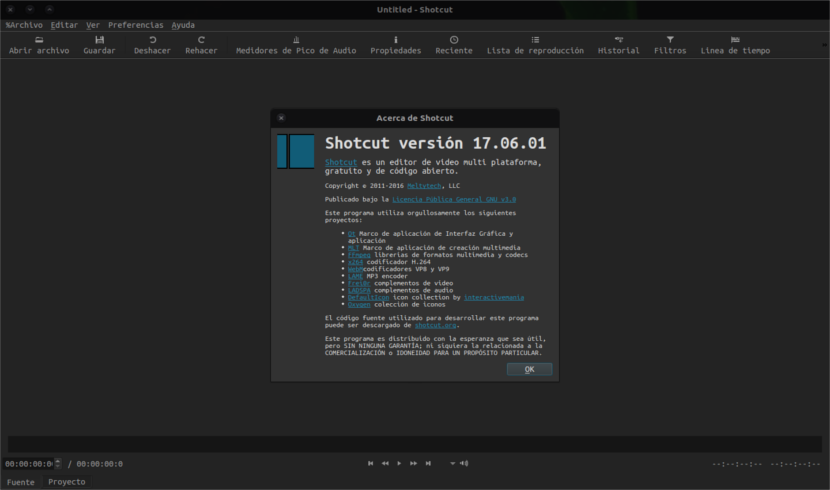Follow the MLT project link
Viewport: 830px width, 490px height.
353,248
